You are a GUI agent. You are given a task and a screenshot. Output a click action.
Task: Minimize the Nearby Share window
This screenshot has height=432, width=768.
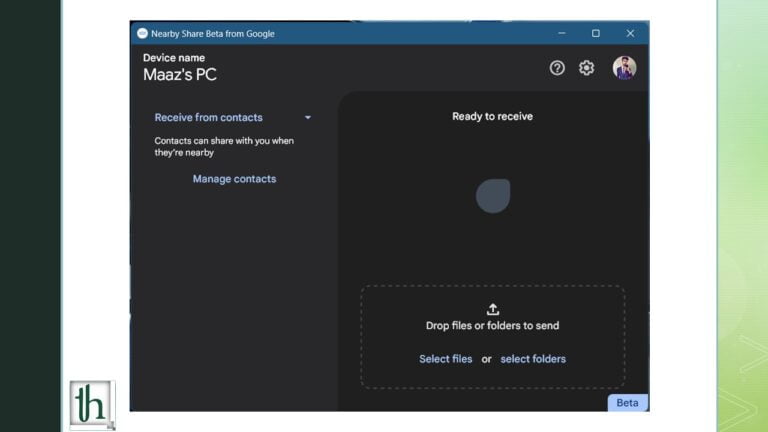point(562,33)
